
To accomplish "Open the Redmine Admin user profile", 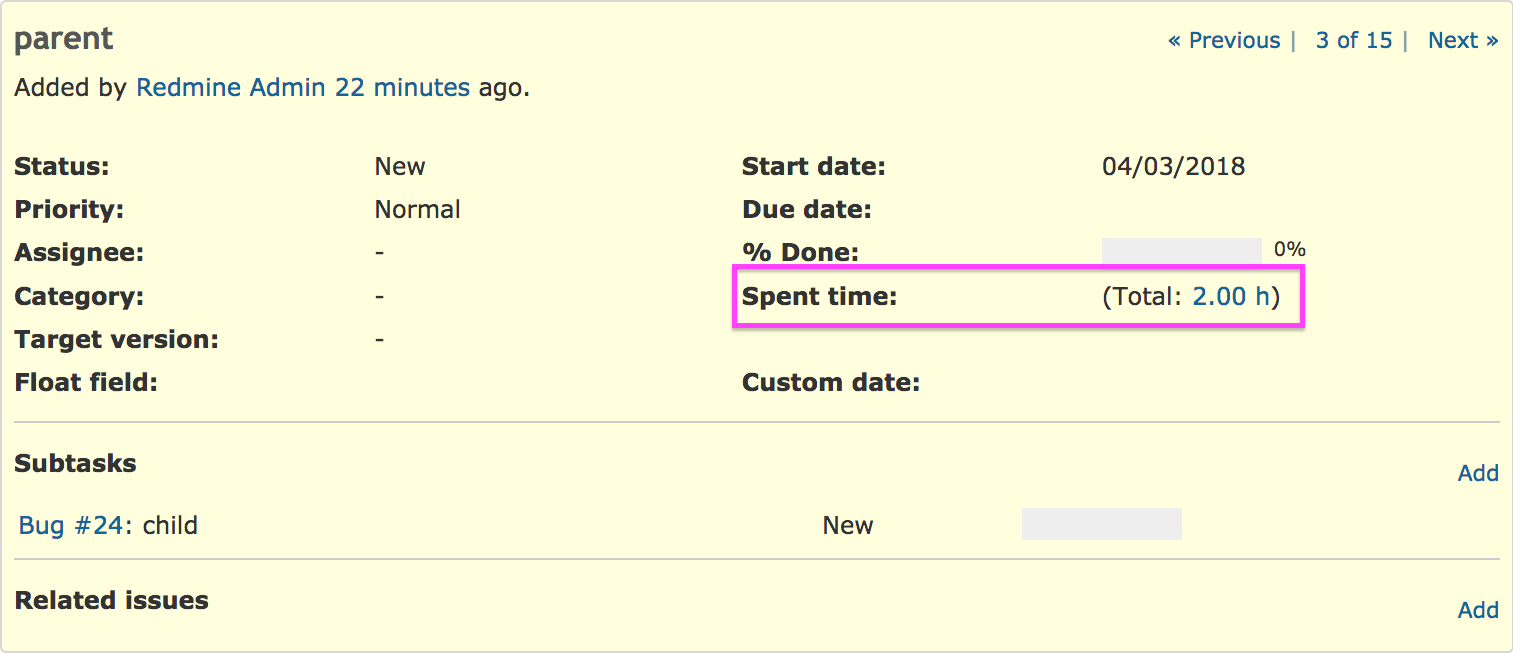I will tap(230, 88).
